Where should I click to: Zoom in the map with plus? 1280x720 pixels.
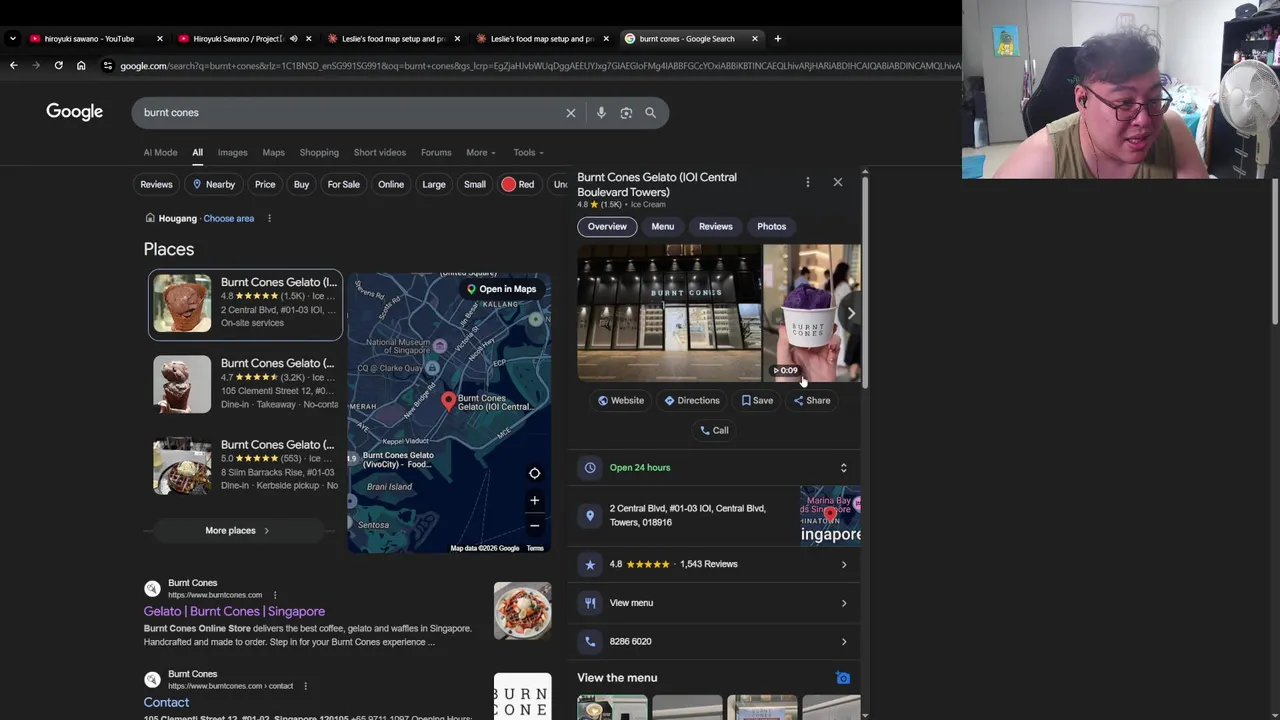click(x=534, y=500)
